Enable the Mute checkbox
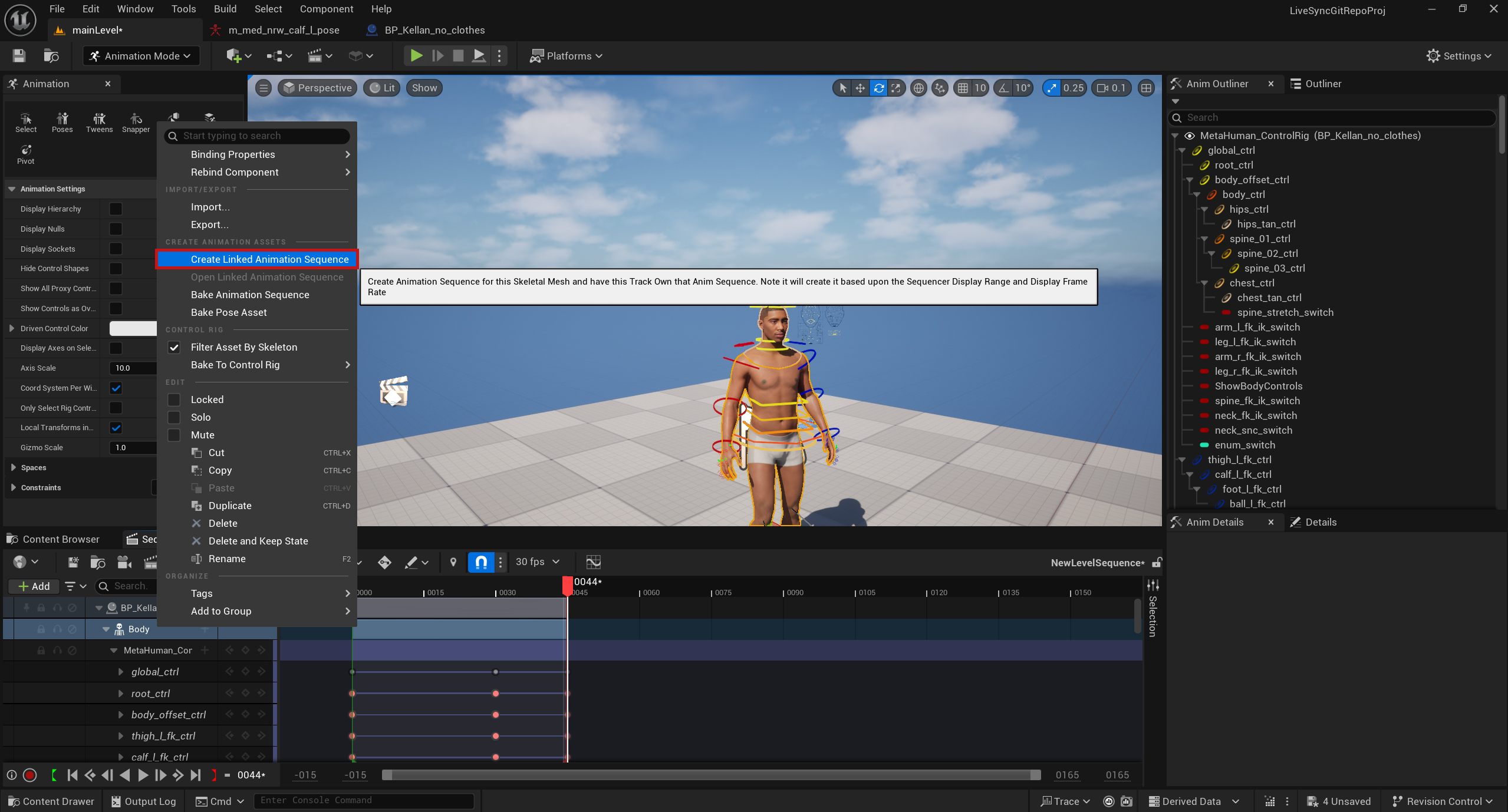The width and height of the screenshot is (1508, 812). coord(174,435)
